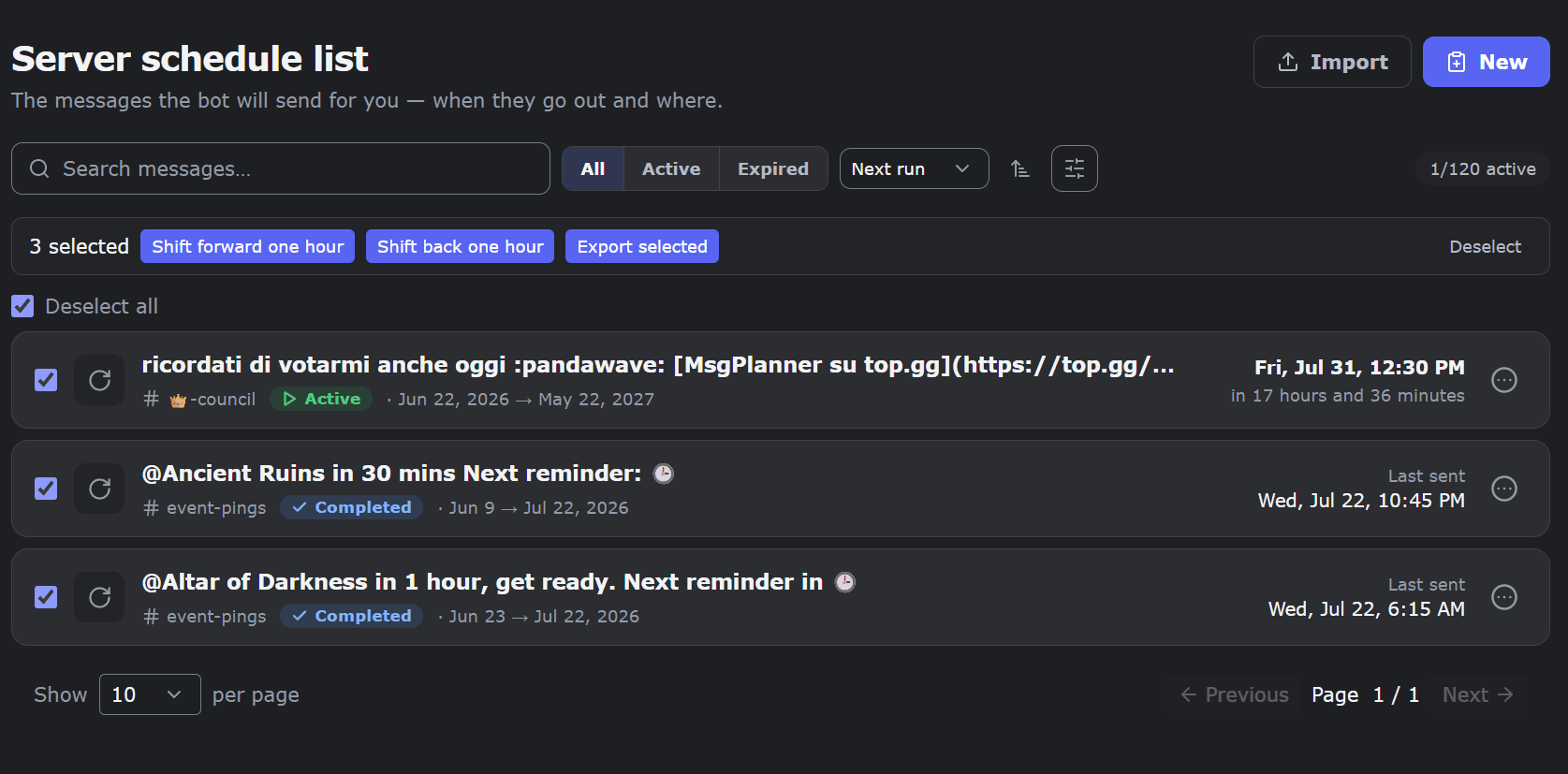1568x774 pixels.
Task: Uncheck the Altar of Darkness message checkbox
Action: [x=46, y=597]
